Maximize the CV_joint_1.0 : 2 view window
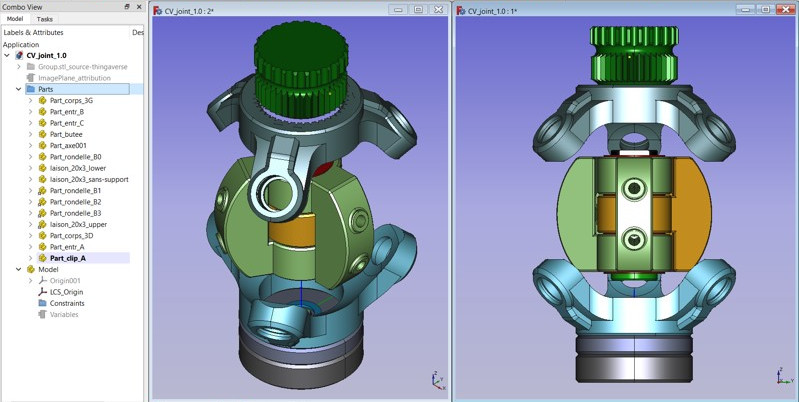This screenshot has width=799, height=402. click(x=418, y=10)
